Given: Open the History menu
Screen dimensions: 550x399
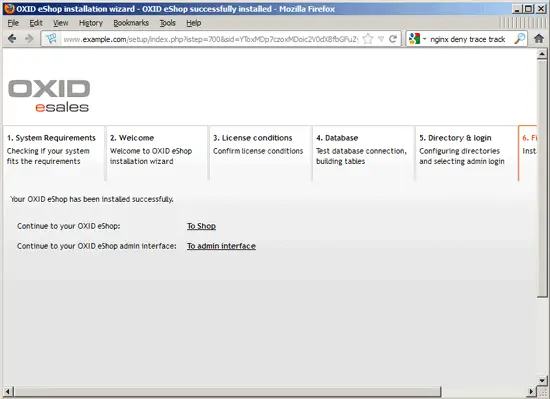Looking at the screenshot, I should click(90, 23).
